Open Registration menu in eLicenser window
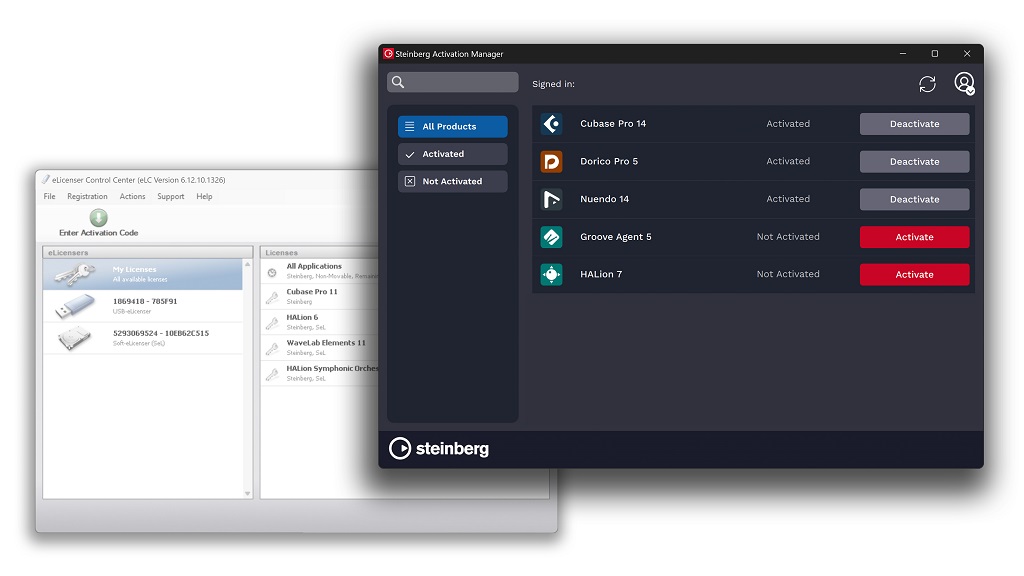The image size is (1024, 576). tap(88, 197)
